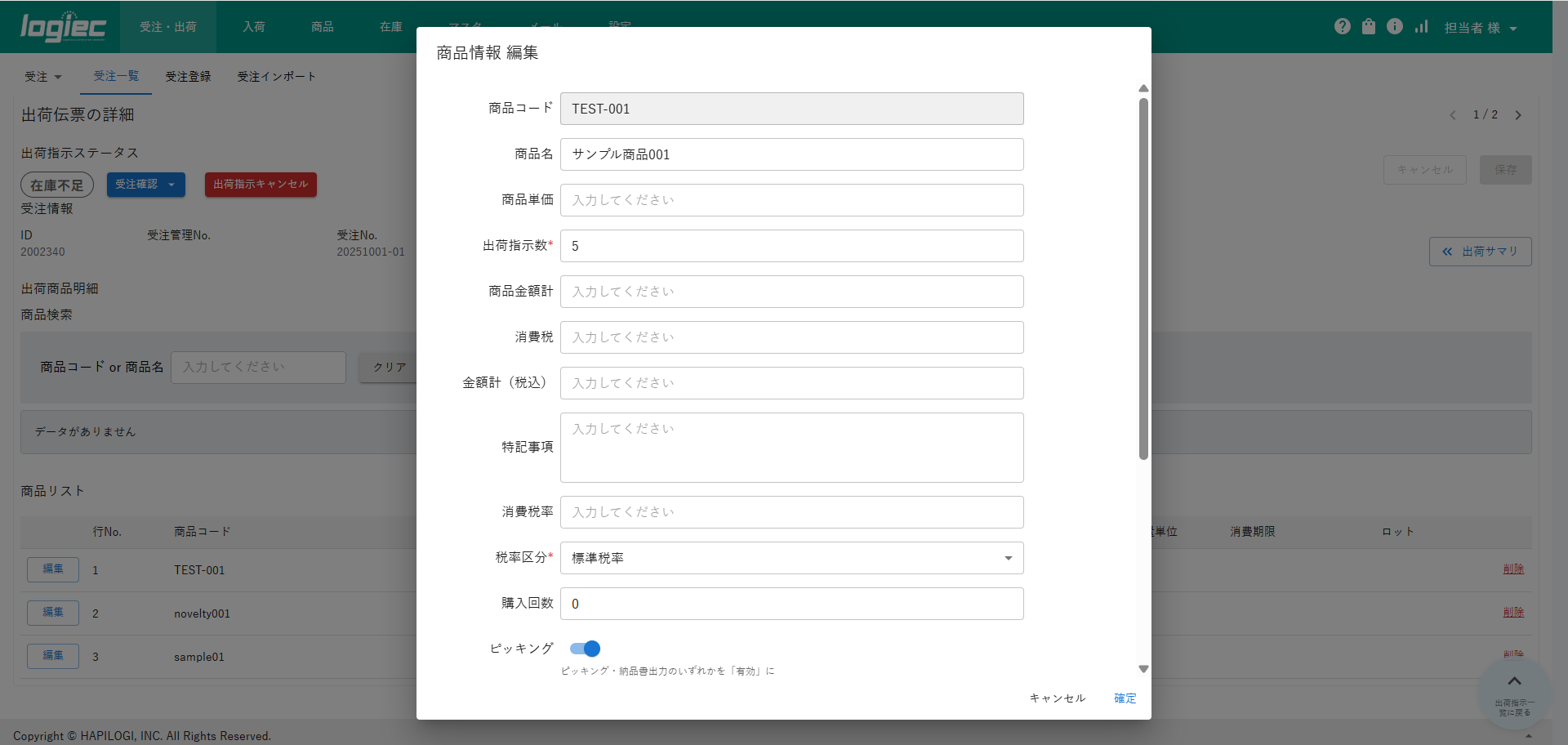
Task: Click the 商品単価 input field
Action: click(791, 200)
